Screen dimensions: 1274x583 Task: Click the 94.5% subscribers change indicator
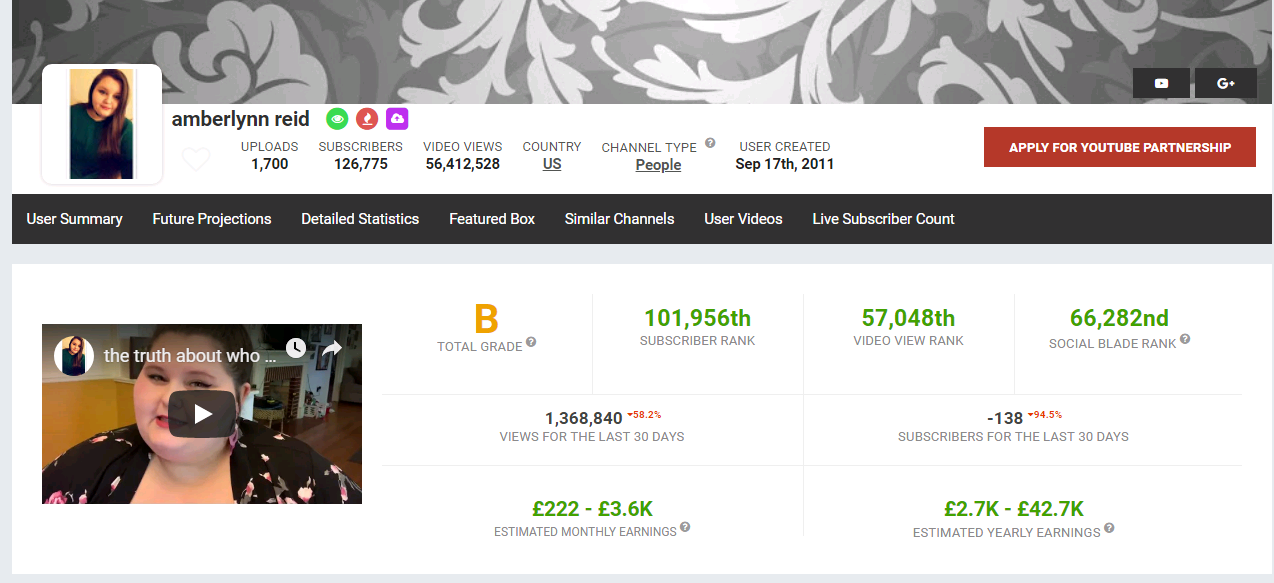tap(1044, 414)
